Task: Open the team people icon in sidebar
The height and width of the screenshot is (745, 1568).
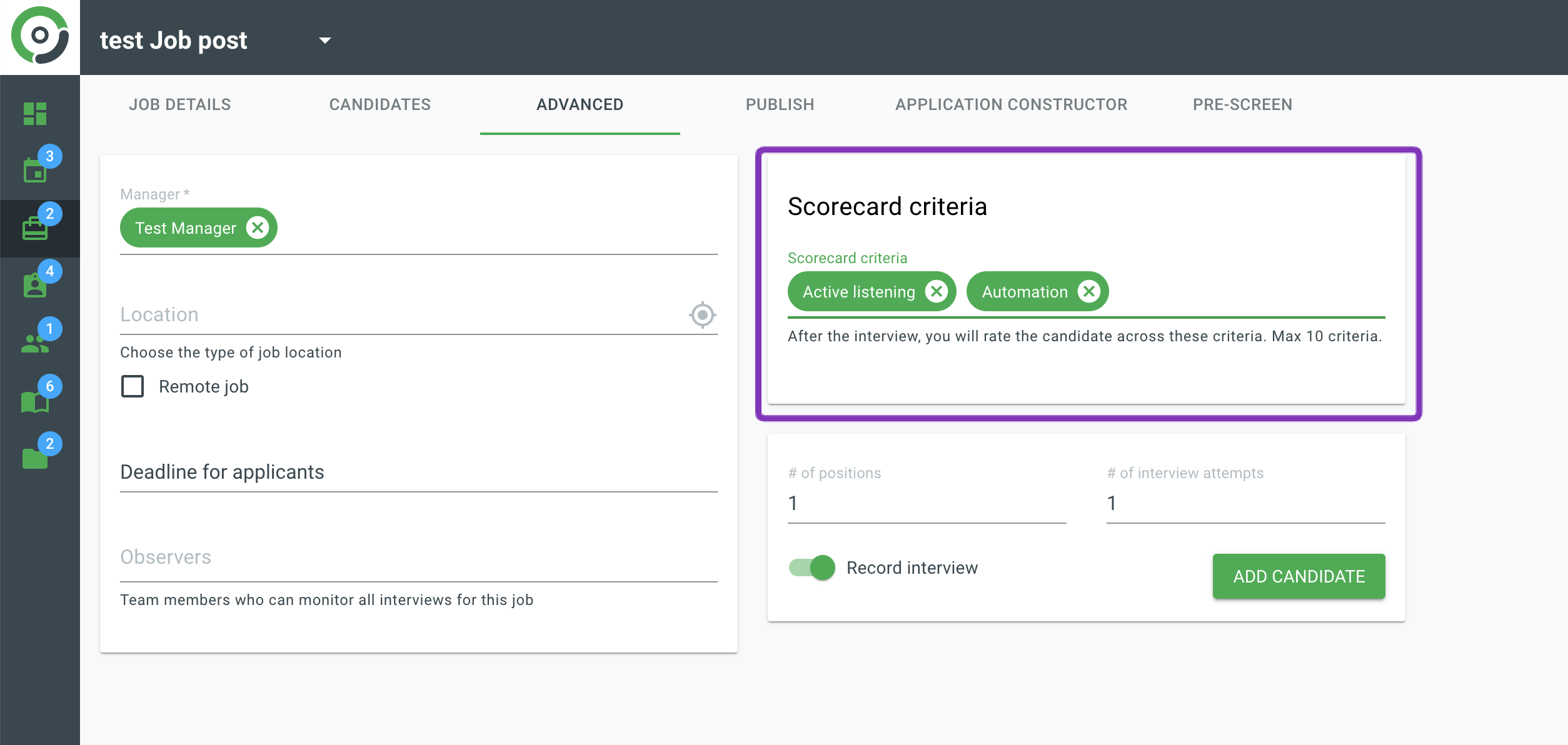Action: (35, 342)
